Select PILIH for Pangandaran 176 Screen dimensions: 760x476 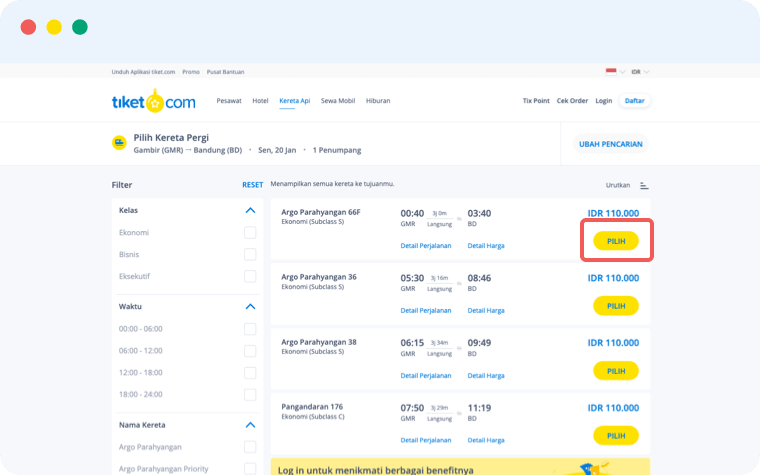pyautogui.click(x=616, y=436)
